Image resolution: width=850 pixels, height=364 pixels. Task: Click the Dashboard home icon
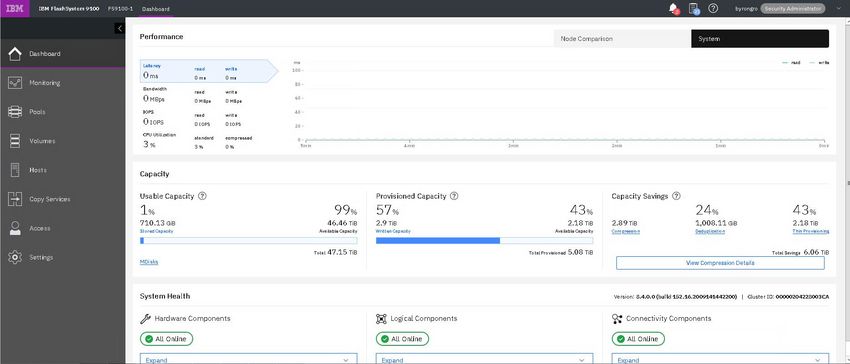(x=15, y=54)
